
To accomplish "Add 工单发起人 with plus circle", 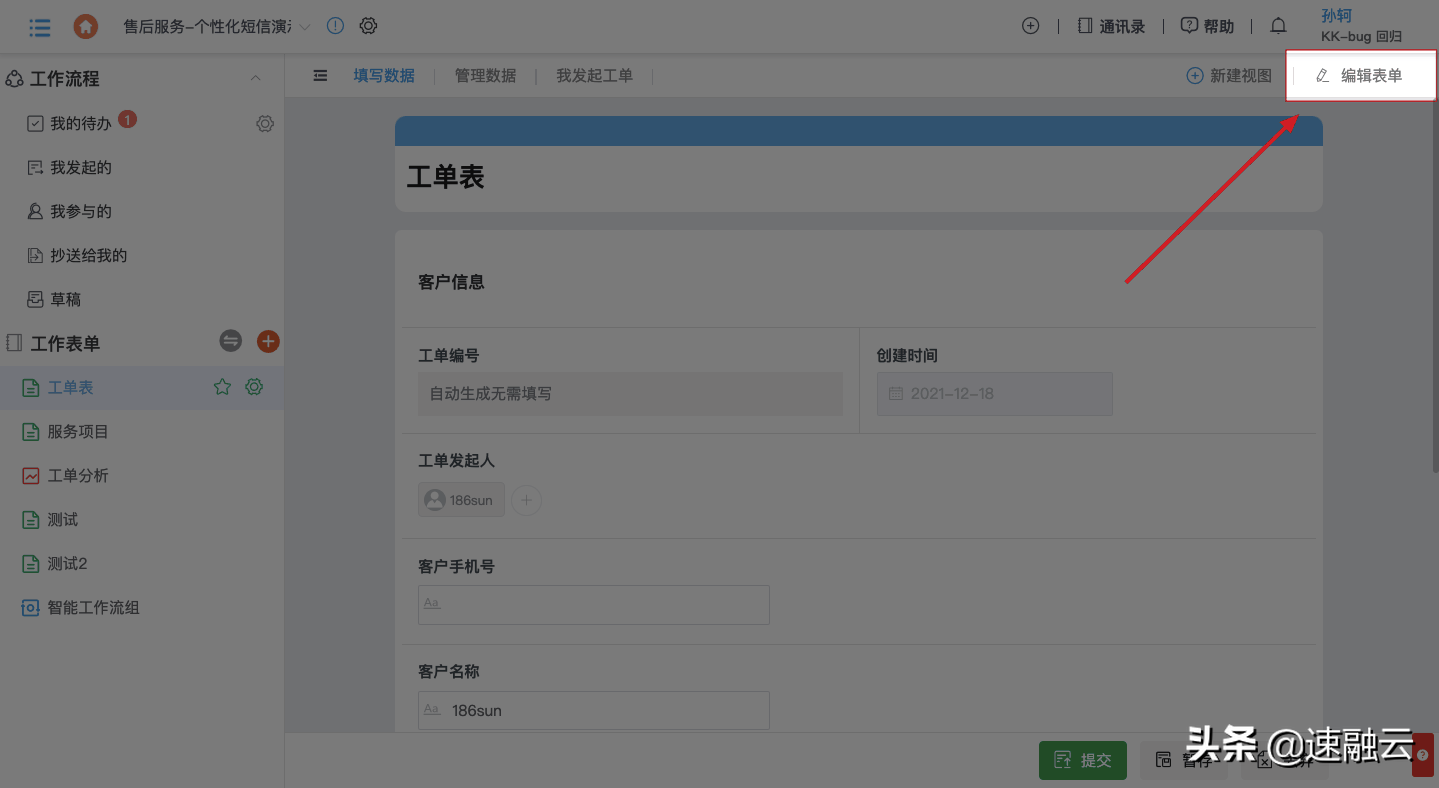I will tap(527, 500).
